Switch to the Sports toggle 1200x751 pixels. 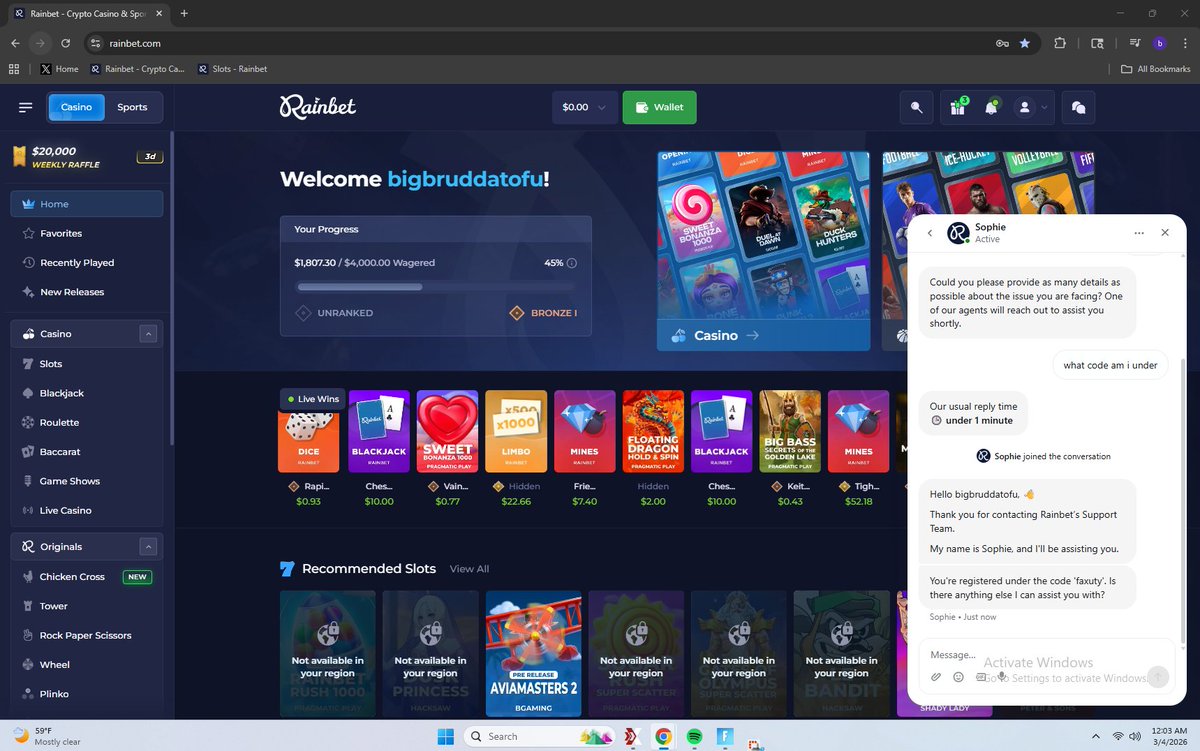[132, 107]
